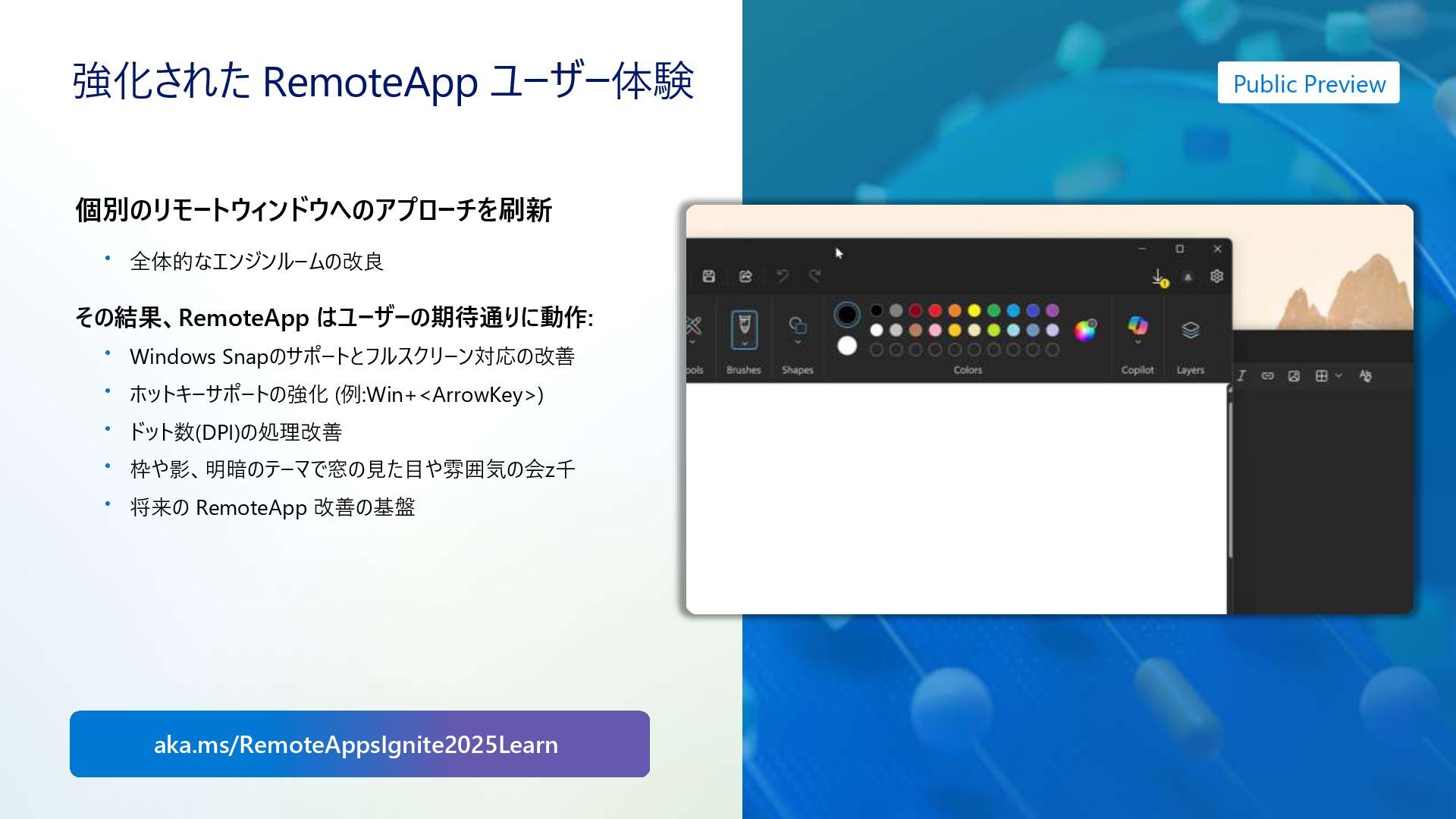Toggle italic formatting in background app

1241,376
